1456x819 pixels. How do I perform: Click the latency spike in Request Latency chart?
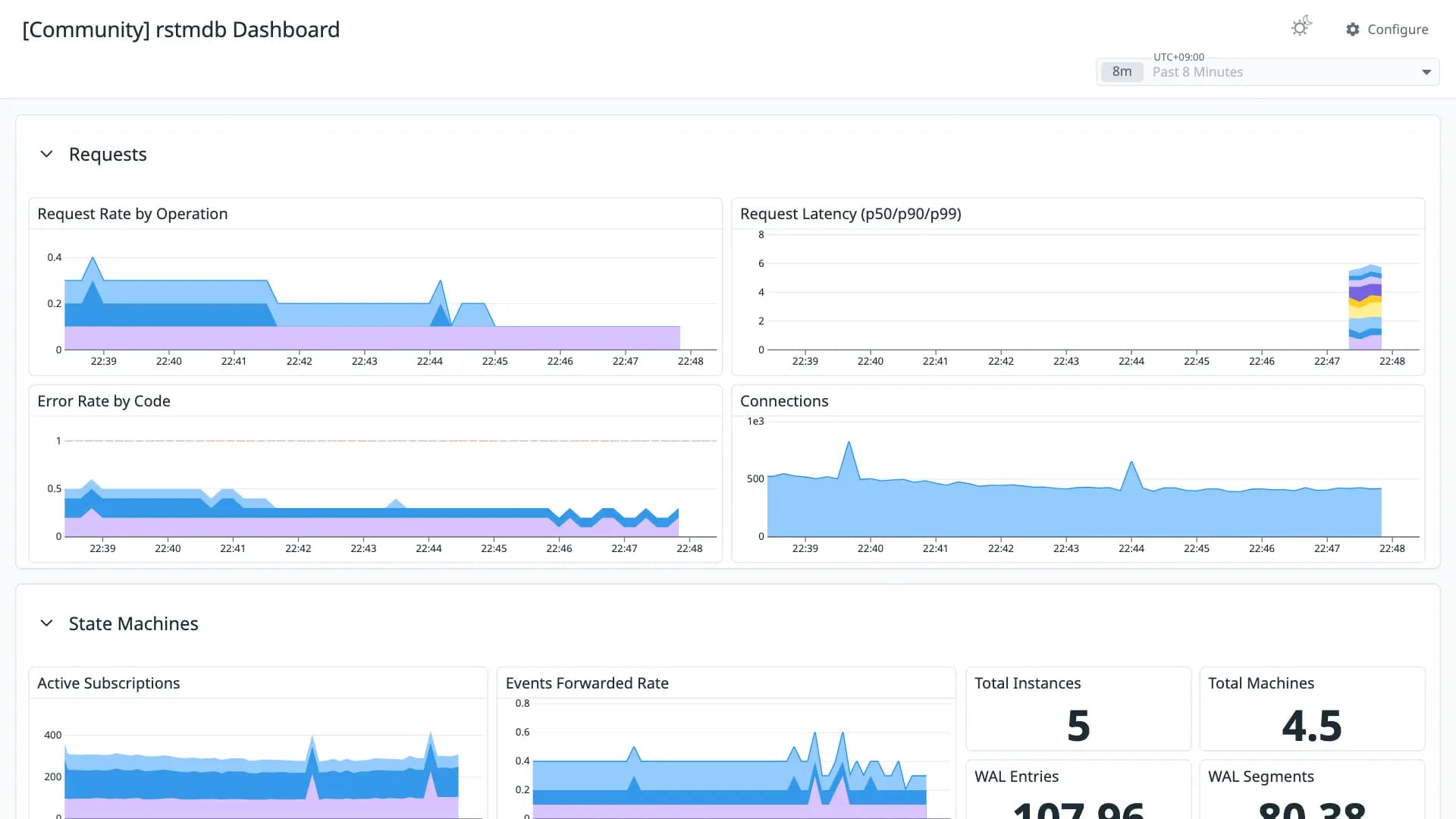pos(1365,306)
